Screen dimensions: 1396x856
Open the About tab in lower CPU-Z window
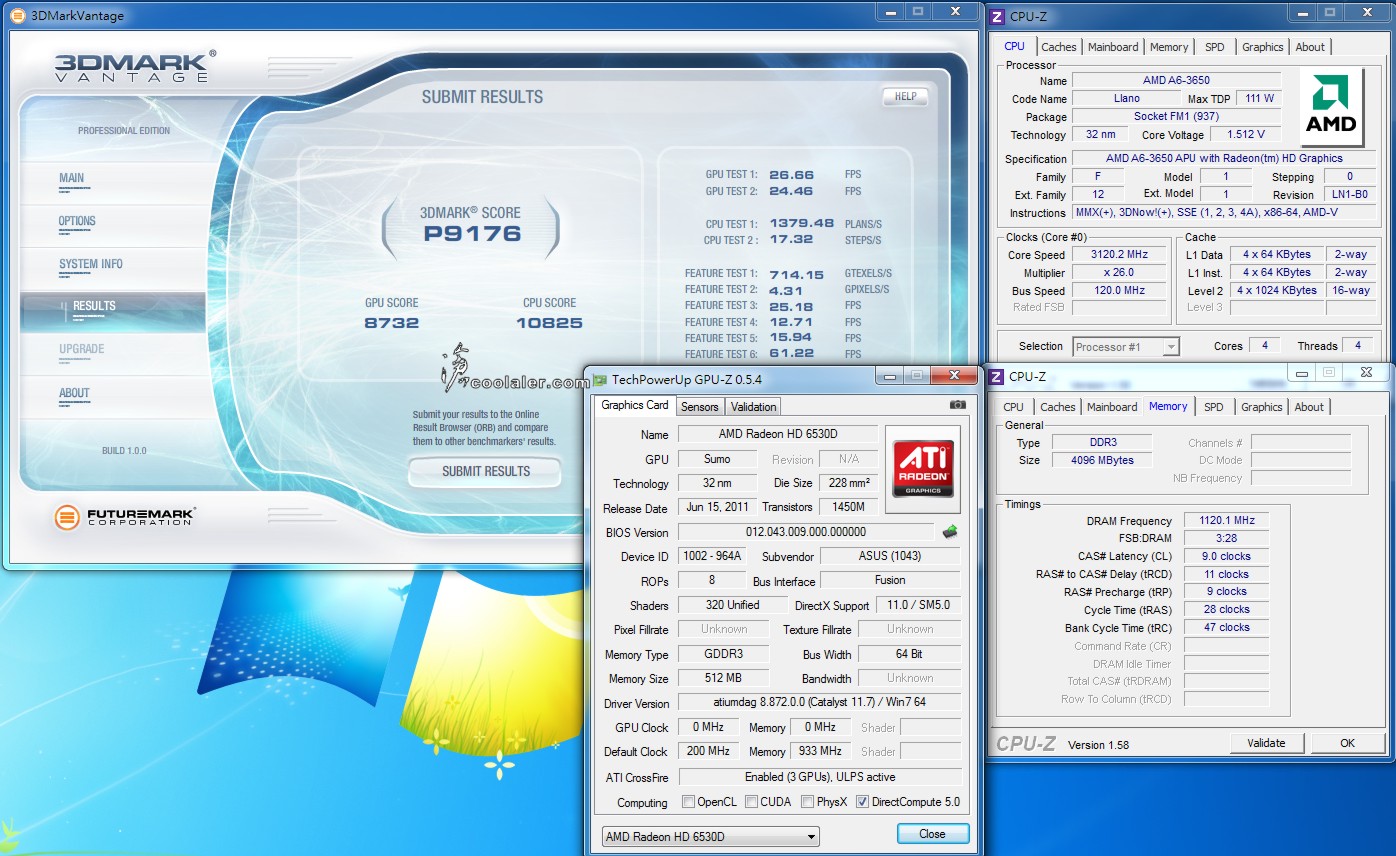[1309, 407]
